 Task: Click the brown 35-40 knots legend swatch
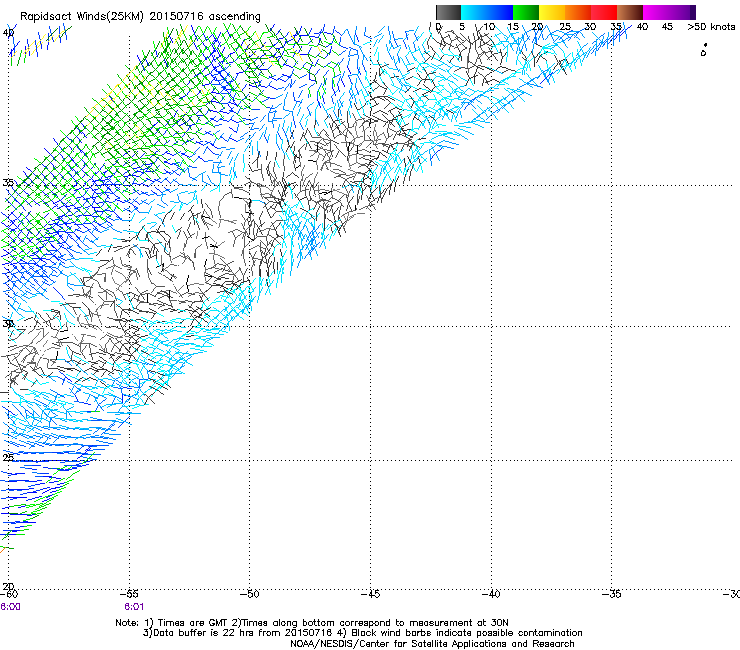coord(630,12)
